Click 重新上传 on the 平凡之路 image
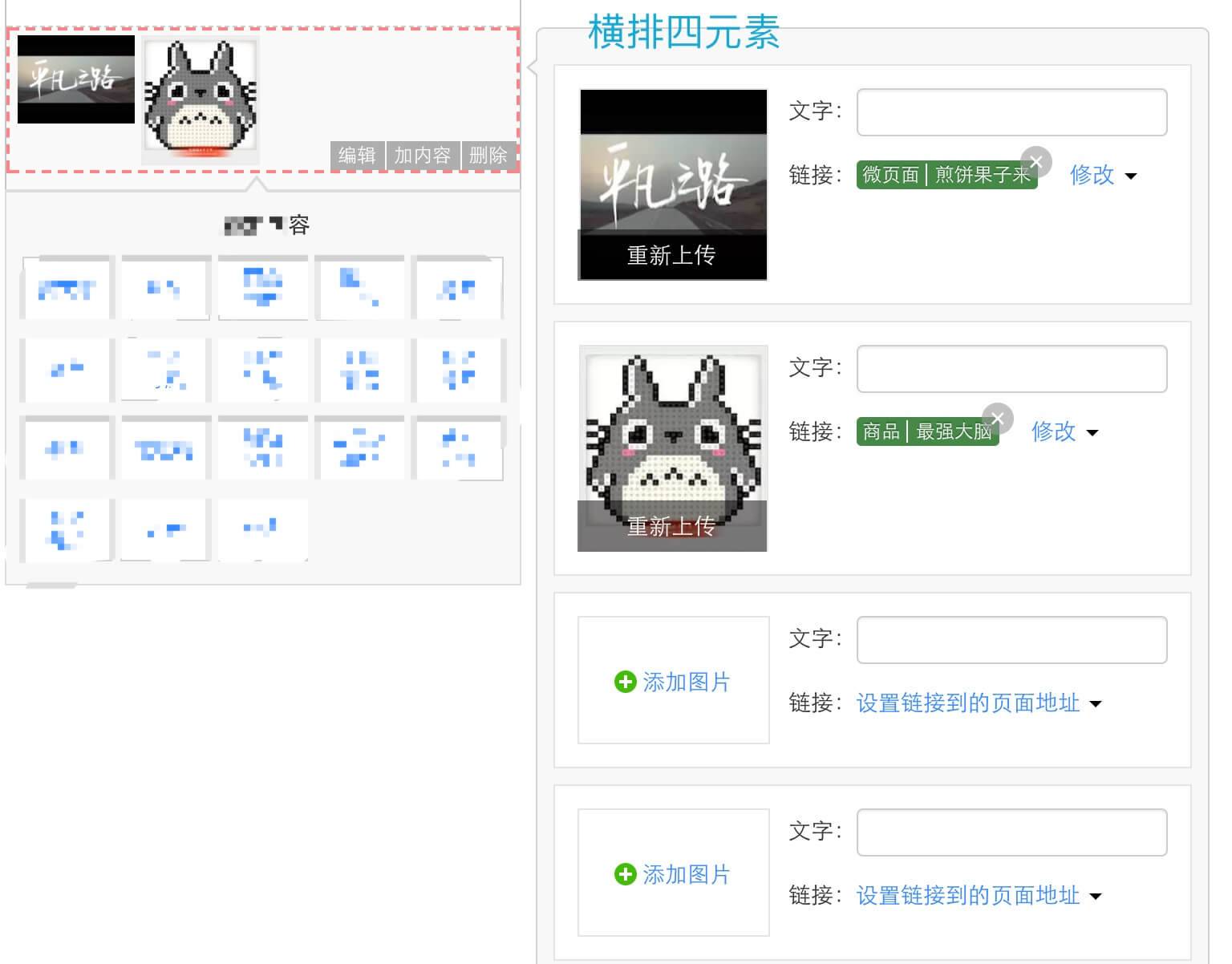 (x=671, y=255)
